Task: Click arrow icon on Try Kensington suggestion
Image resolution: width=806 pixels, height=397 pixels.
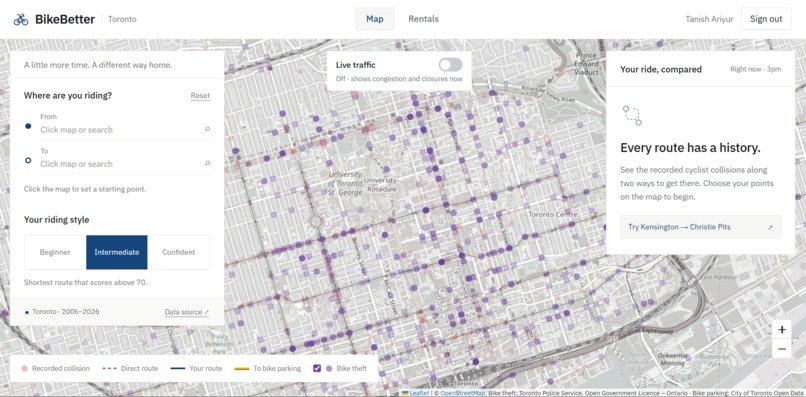Action: click(x=770, y=227)
